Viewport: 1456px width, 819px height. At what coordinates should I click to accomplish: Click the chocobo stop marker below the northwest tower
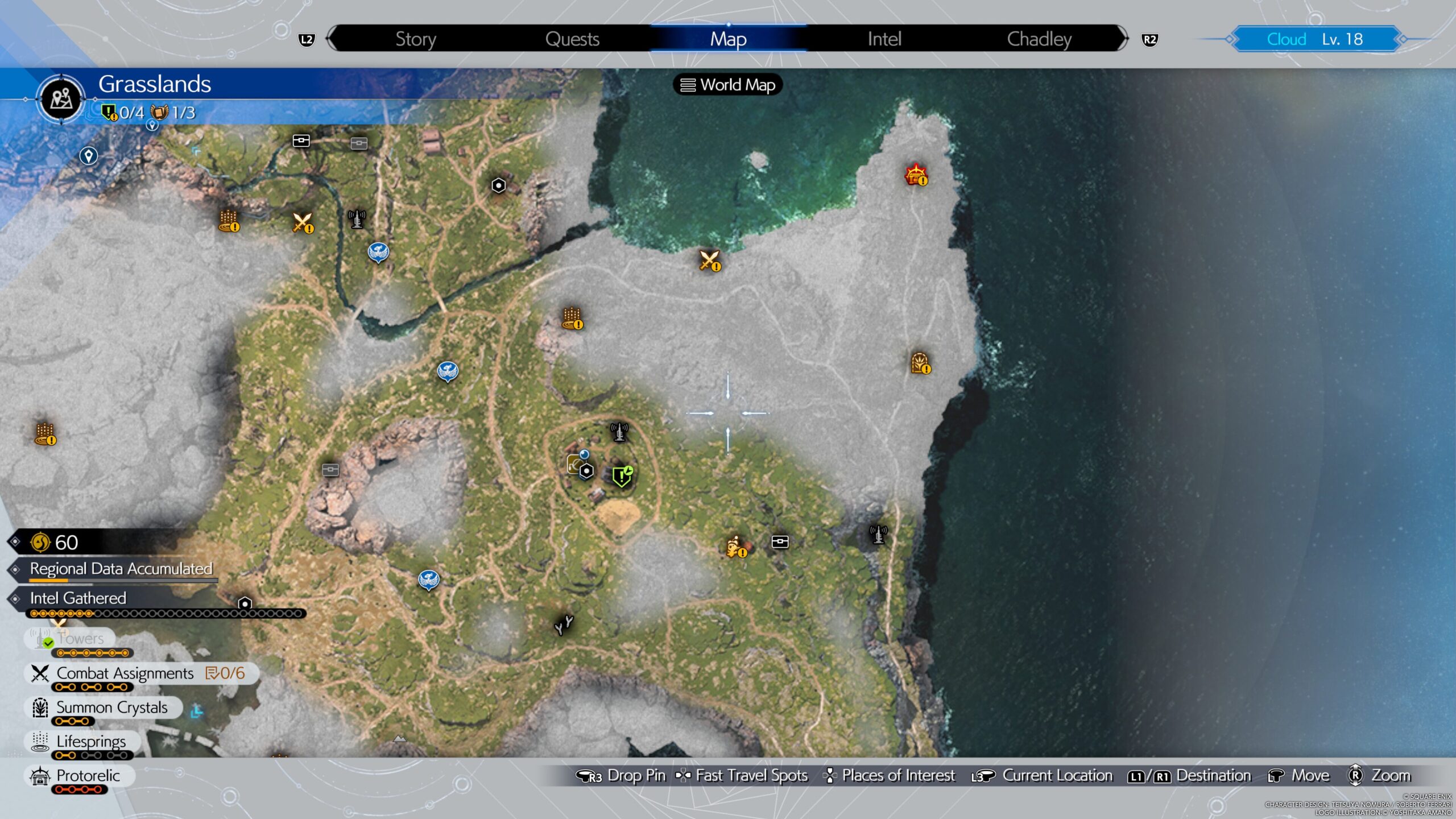(x=378, y=252)
